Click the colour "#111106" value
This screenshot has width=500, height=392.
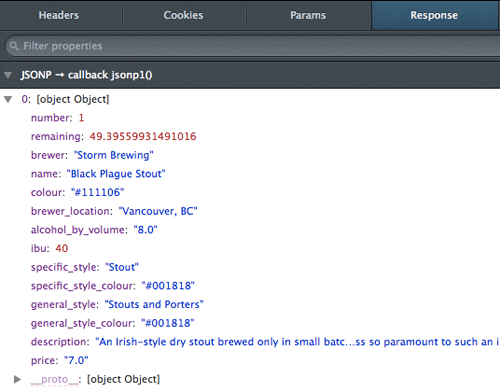pyautogui.click(x=97, y=192)
